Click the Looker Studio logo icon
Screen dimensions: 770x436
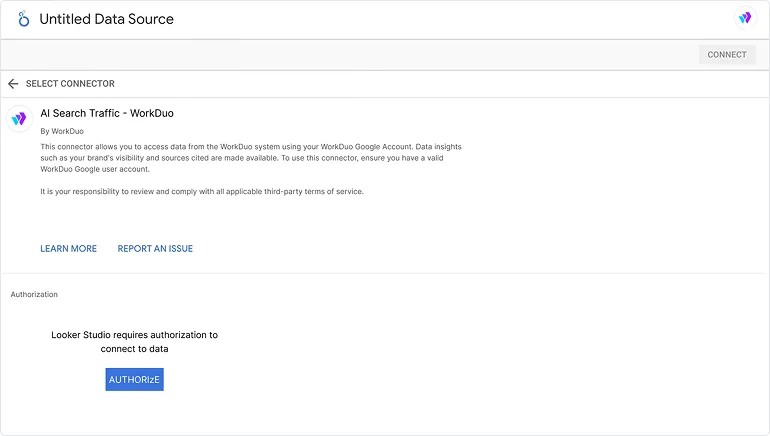click(23, 19)
